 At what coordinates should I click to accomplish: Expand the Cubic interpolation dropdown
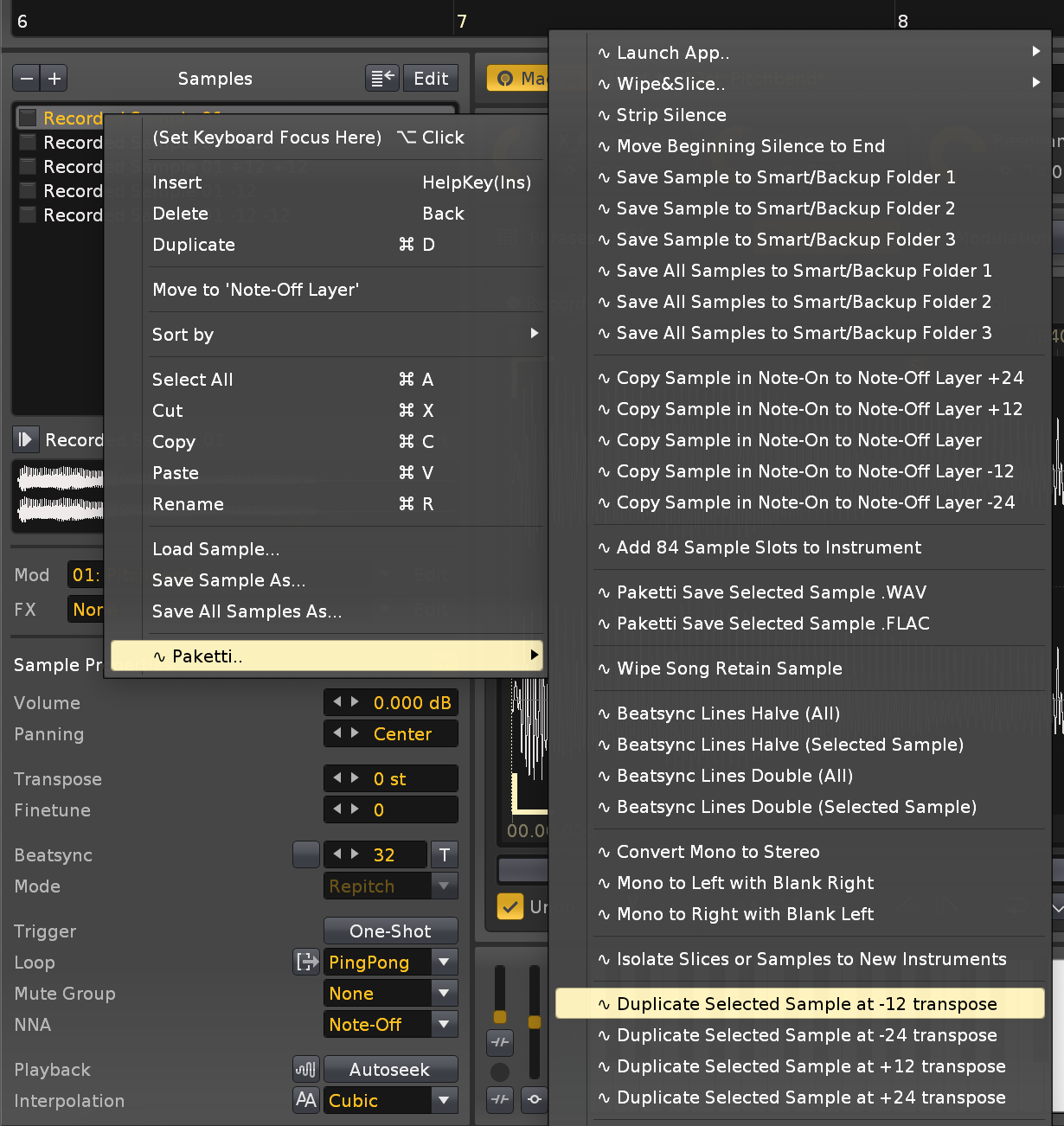pos(444,1100)
